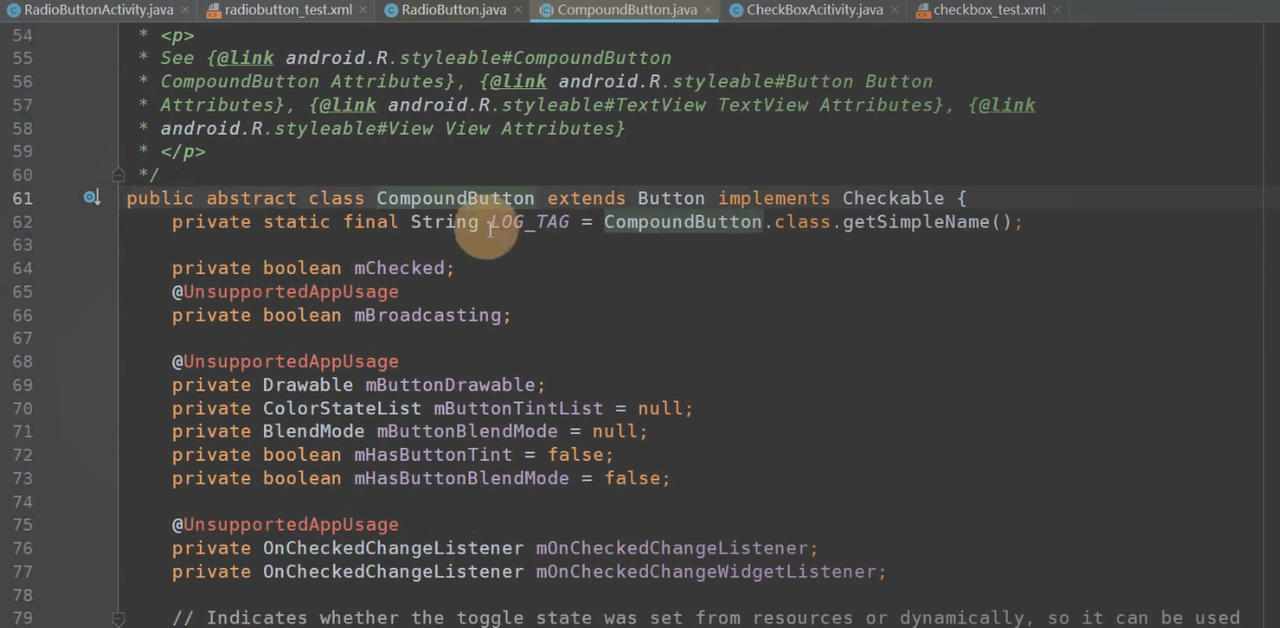Click the mChecked field declaration
The image size is (1280, 628).
[398, 268]
